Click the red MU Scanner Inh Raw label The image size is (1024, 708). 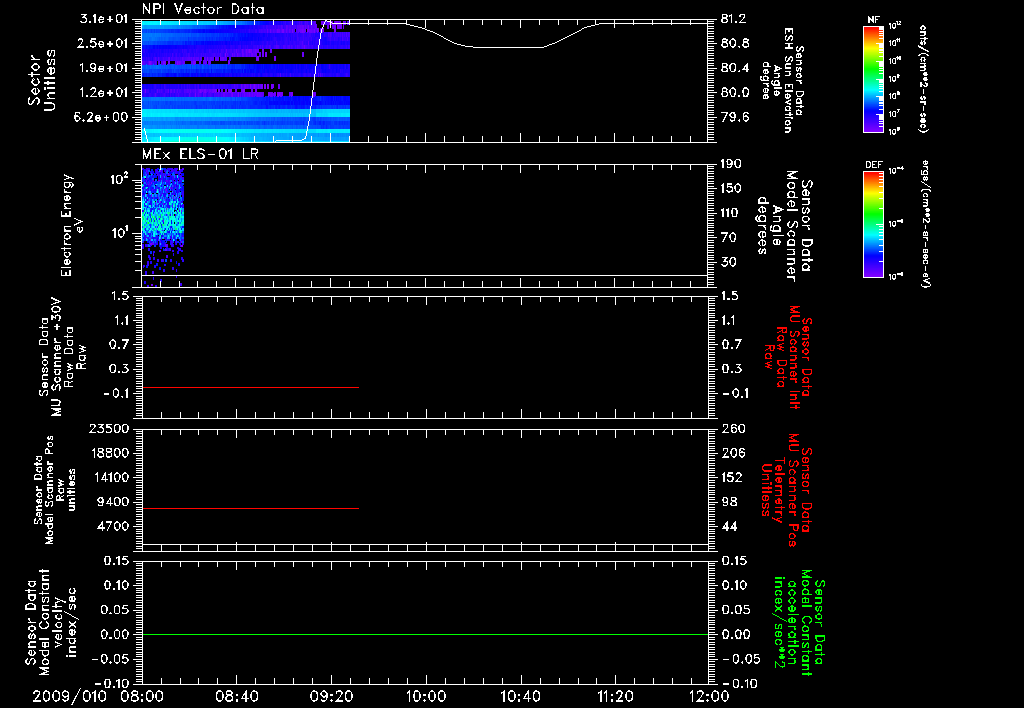pyautogui.click(x=788, y=357)
